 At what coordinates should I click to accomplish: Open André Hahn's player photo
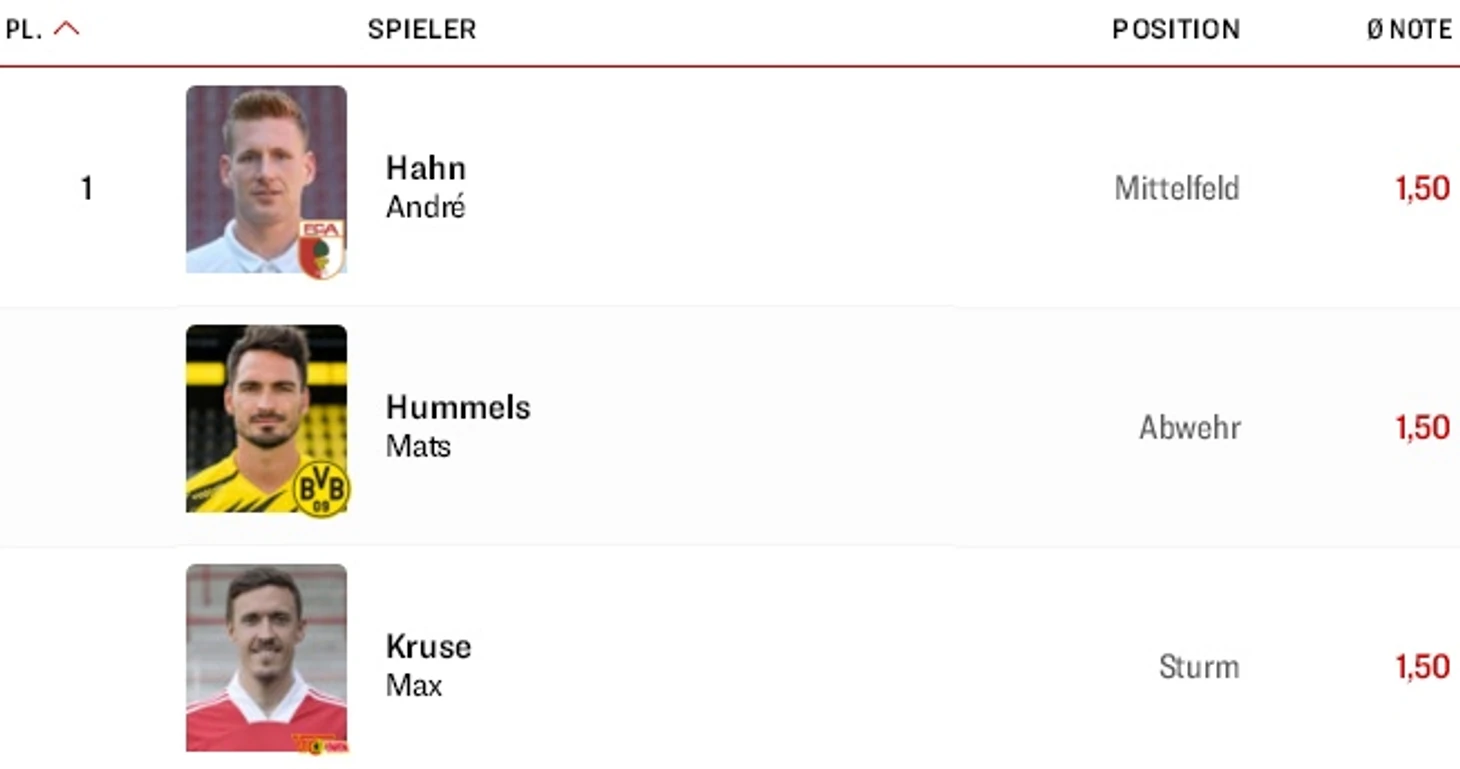(x=266, y=179)
